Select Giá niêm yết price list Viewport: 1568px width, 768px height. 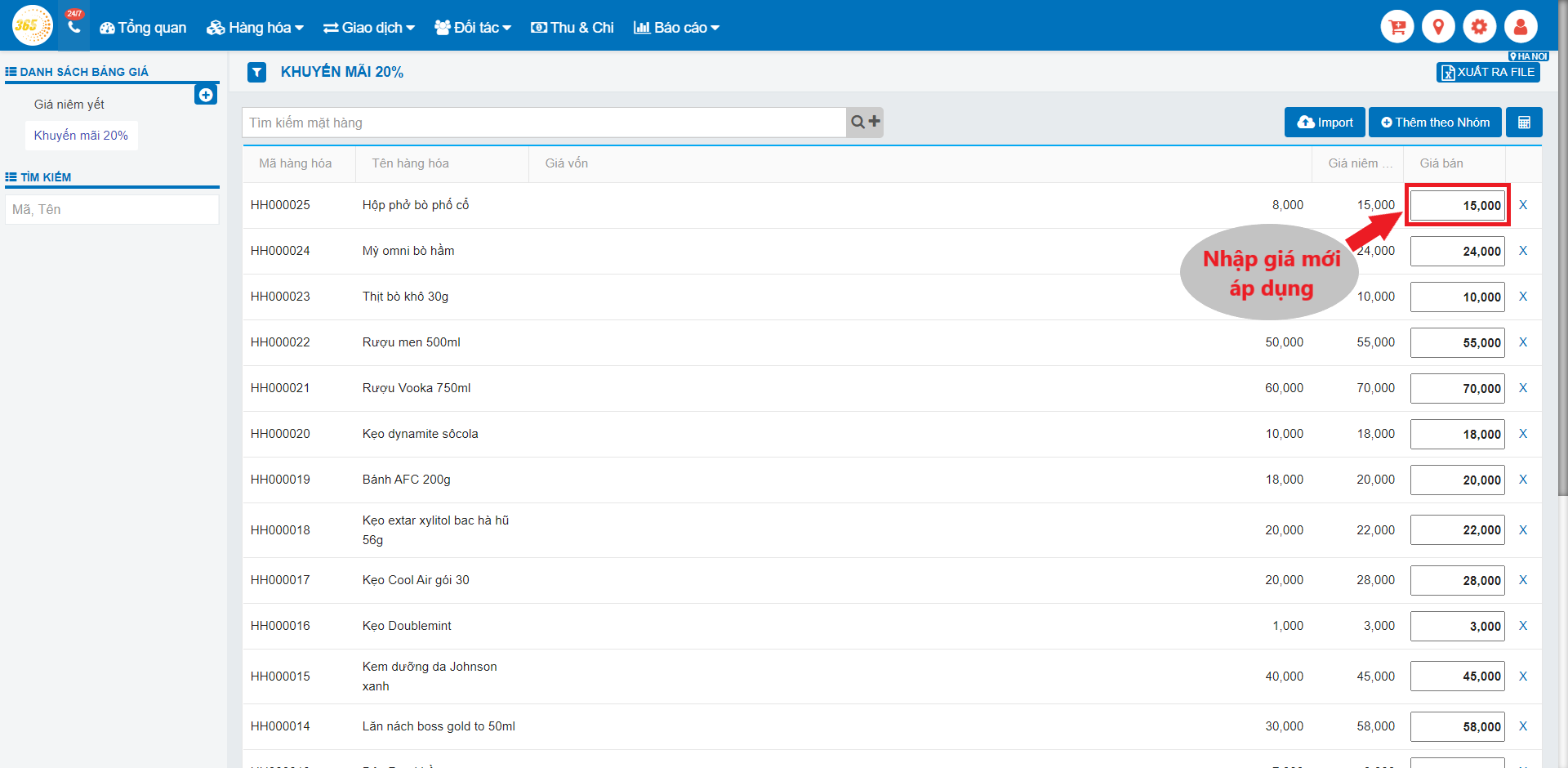(x=69, y=105)
